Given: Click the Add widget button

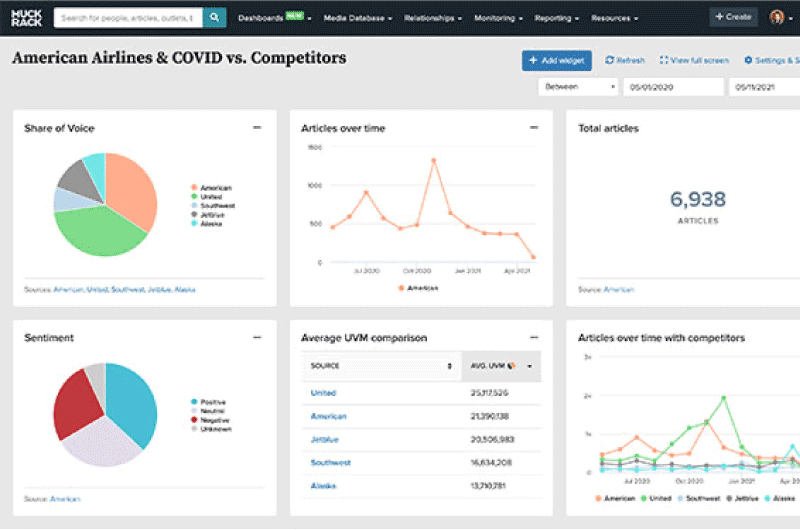Looking at the screenshot, I should pos(557,60).
